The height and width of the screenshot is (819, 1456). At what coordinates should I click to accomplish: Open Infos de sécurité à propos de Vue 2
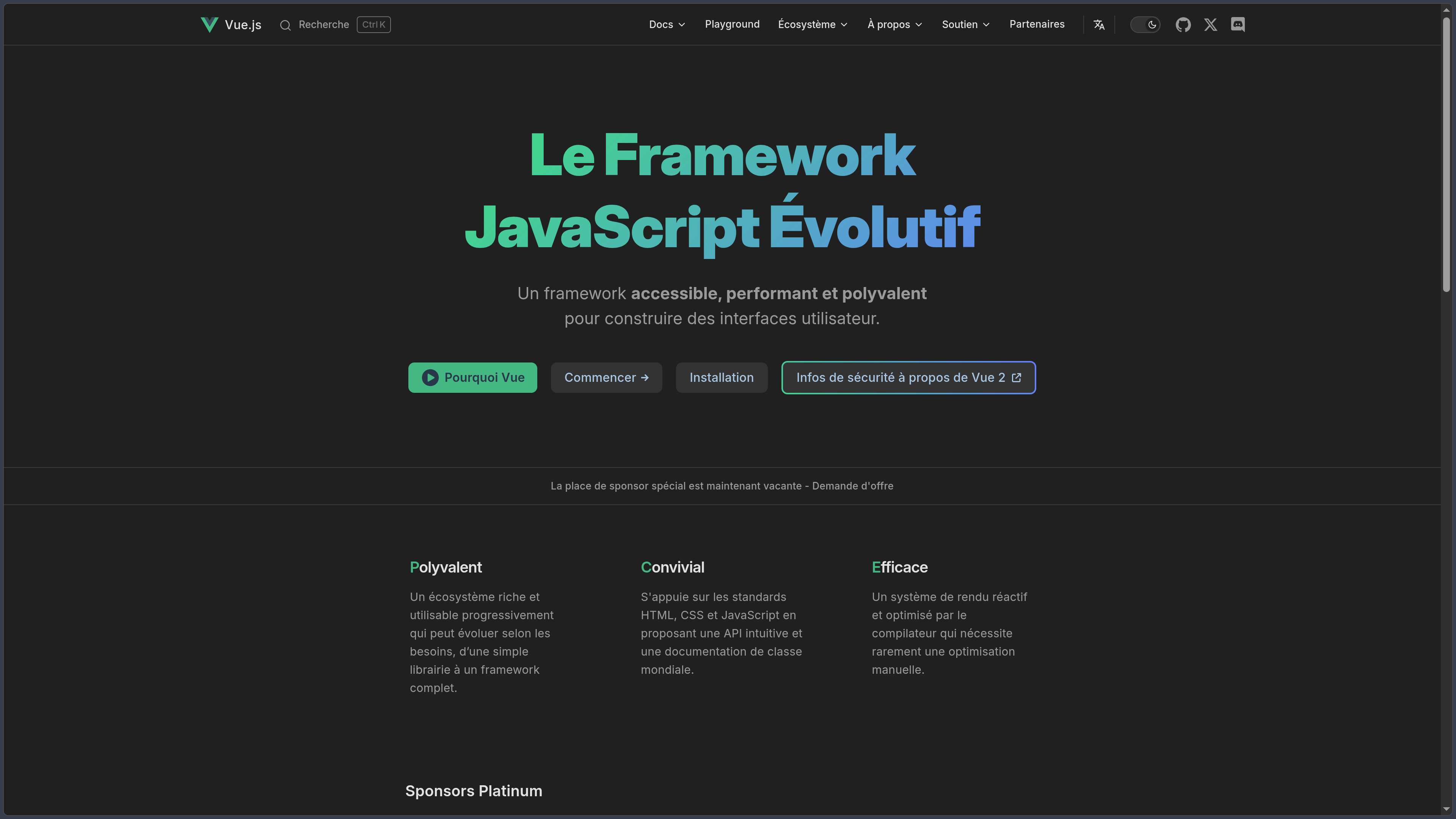pyautogui.click(x=908, y=378)
